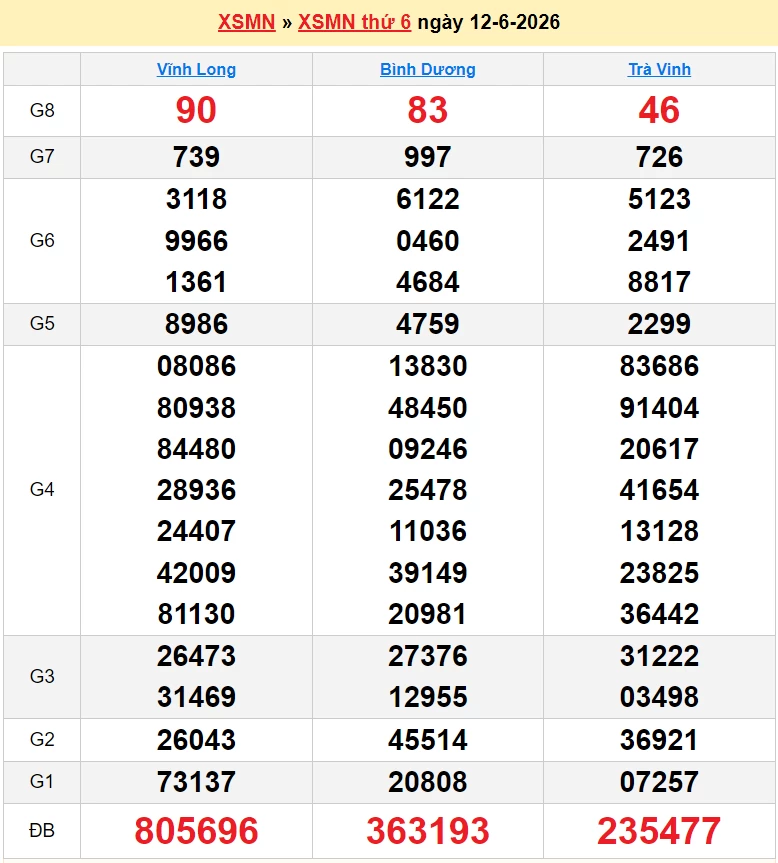Click G4 number 41654
778x863 pixels.
pyautogui.click(x=659, y=490)
